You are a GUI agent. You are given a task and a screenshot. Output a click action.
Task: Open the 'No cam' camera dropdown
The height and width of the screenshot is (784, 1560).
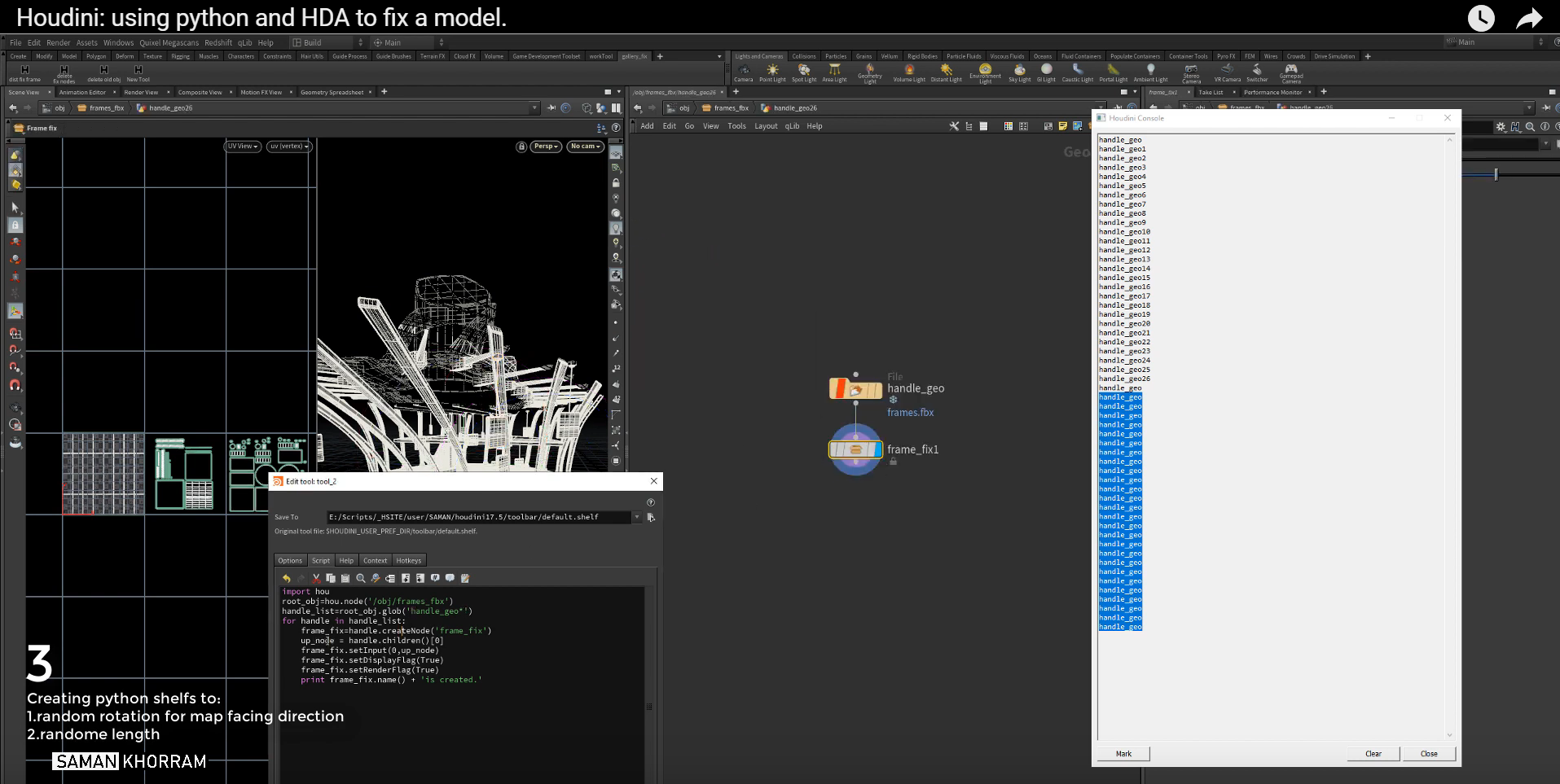586,147
